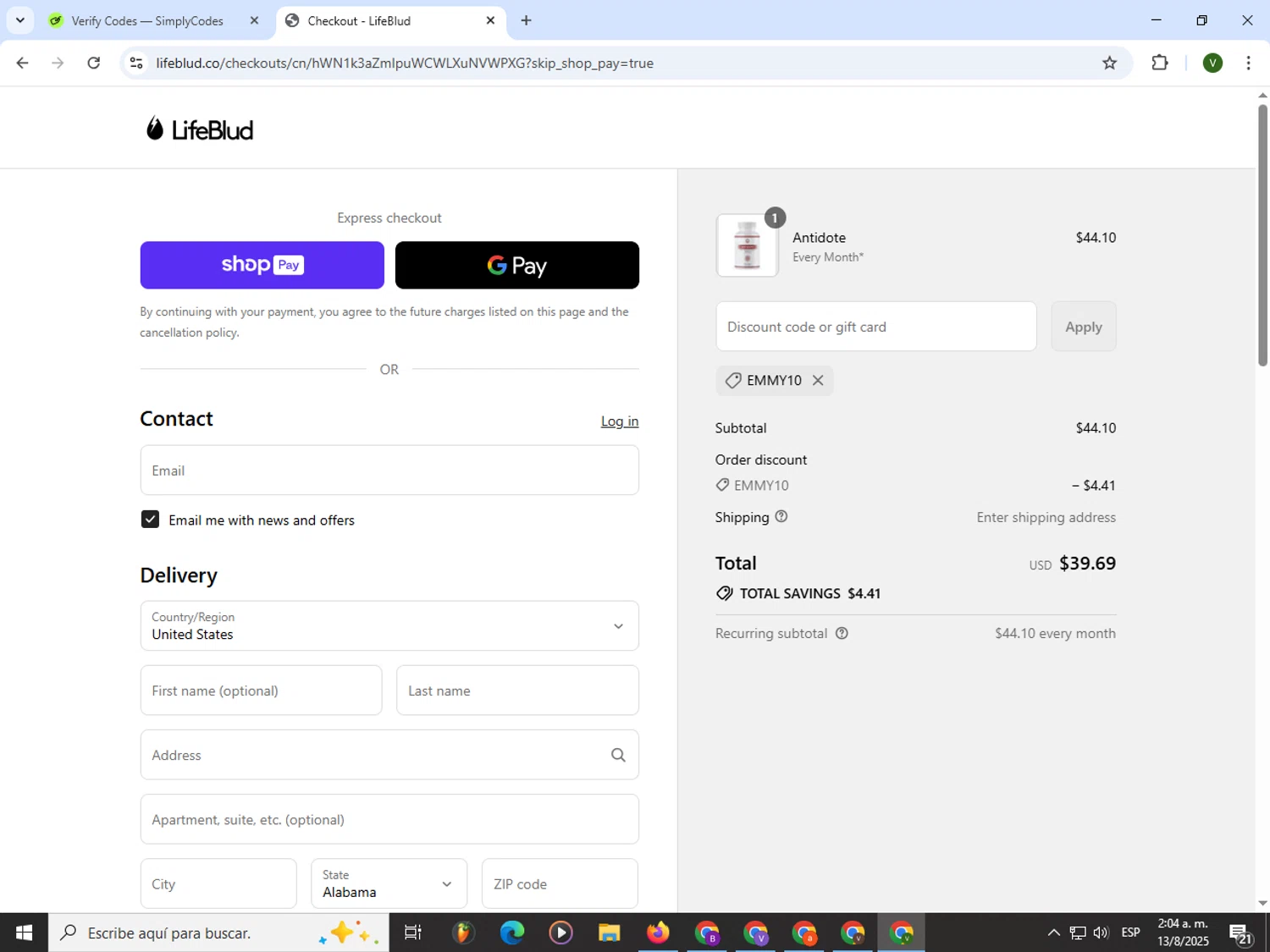
Task: Click the Discount code or gift card field
Action: point(876,327)
